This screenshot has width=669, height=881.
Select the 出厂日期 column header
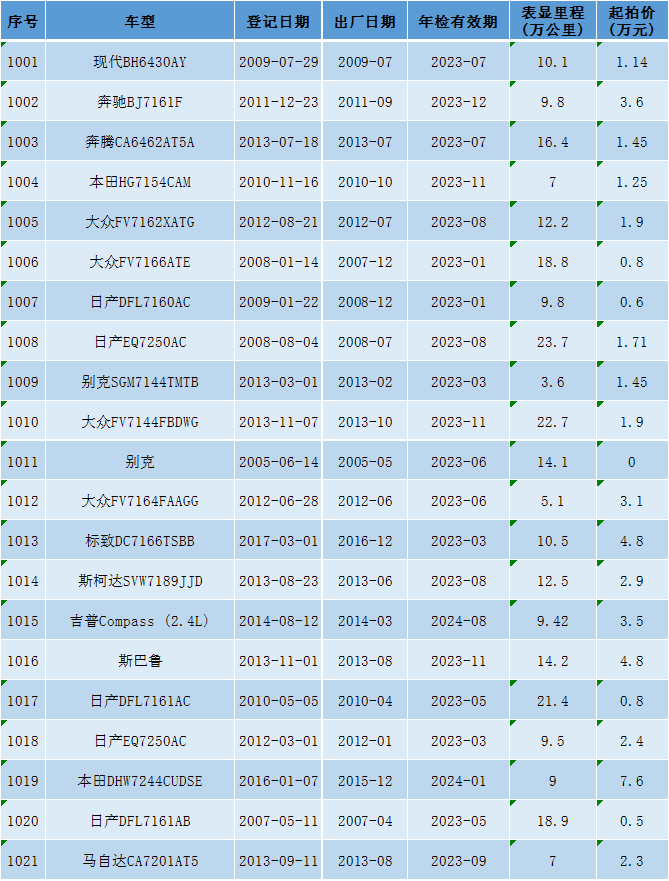point(365,21)
